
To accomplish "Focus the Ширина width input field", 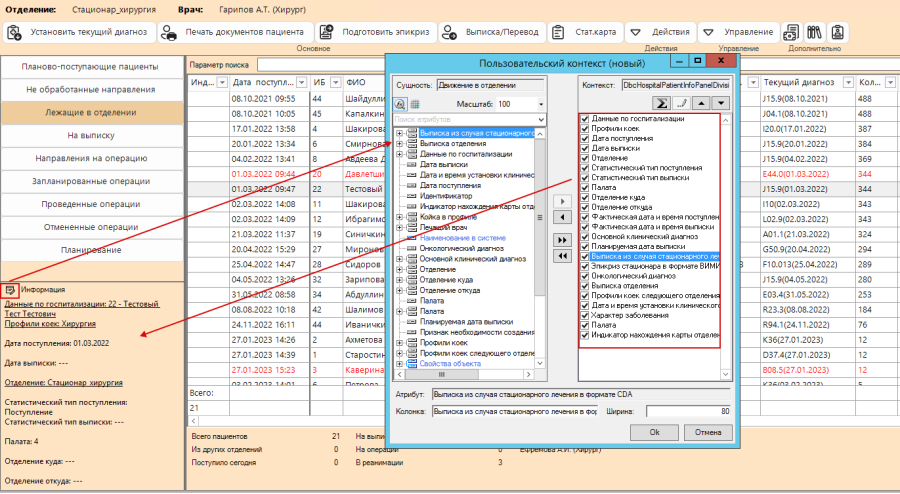I will point(688,411).
